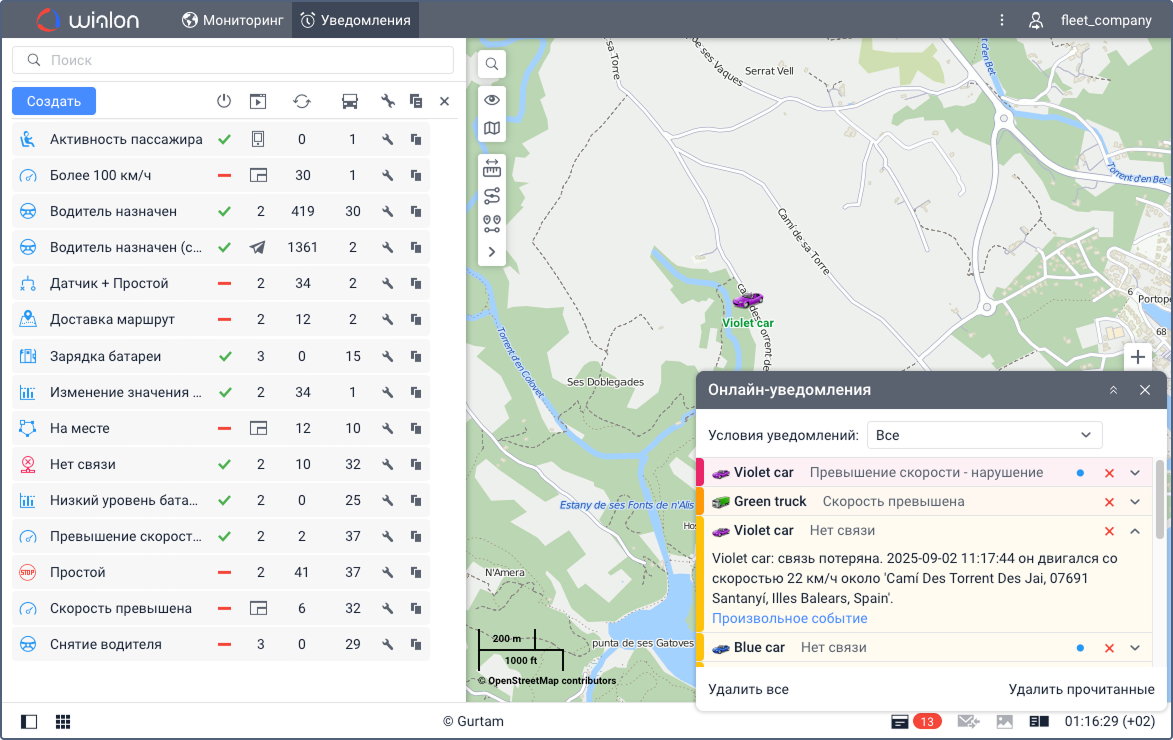Image resolution: width=1173 pixels, height=740 pixels.
Task: Disable the 'Активность пассажира' notification
Action: coord(225,139)
